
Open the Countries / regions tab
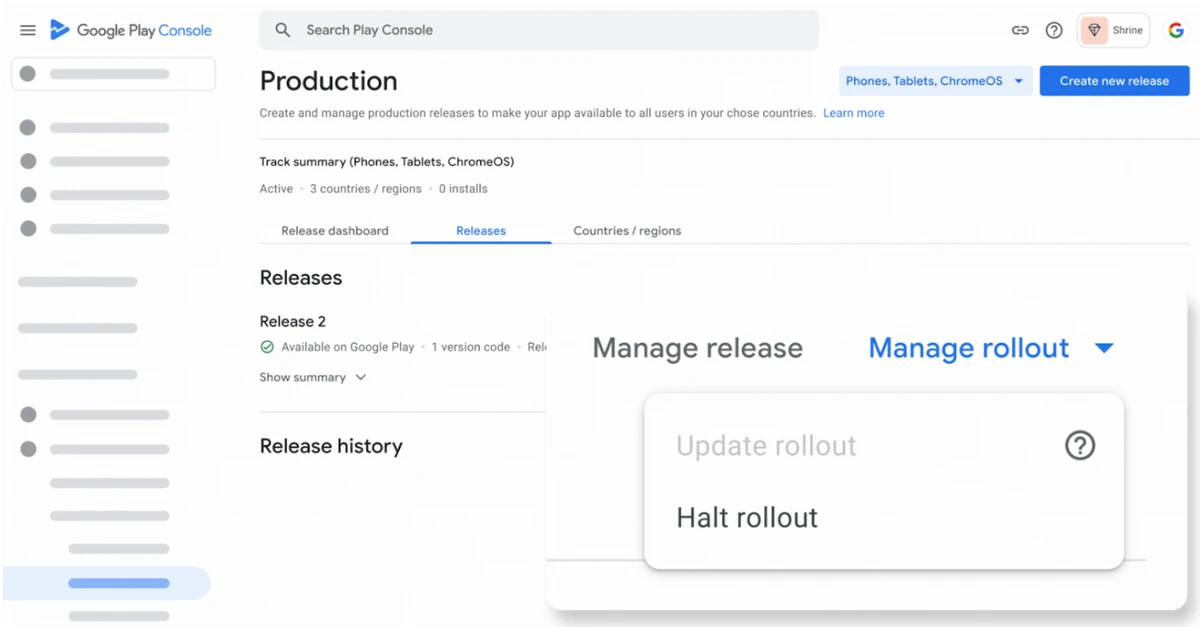[x=627, y=231]
